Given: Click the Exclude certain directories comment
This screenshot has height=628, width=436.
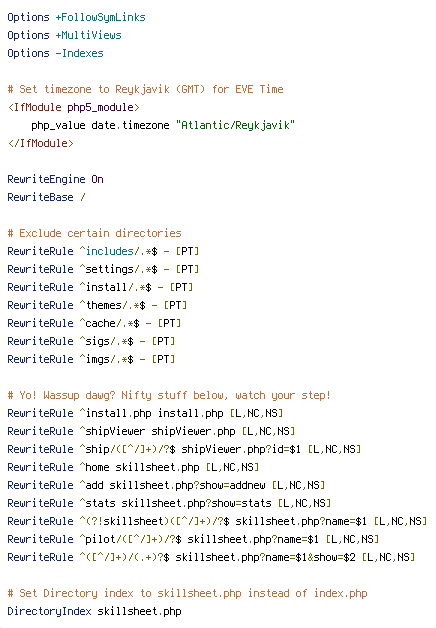Looking at the screenshot, I should 94,233.
